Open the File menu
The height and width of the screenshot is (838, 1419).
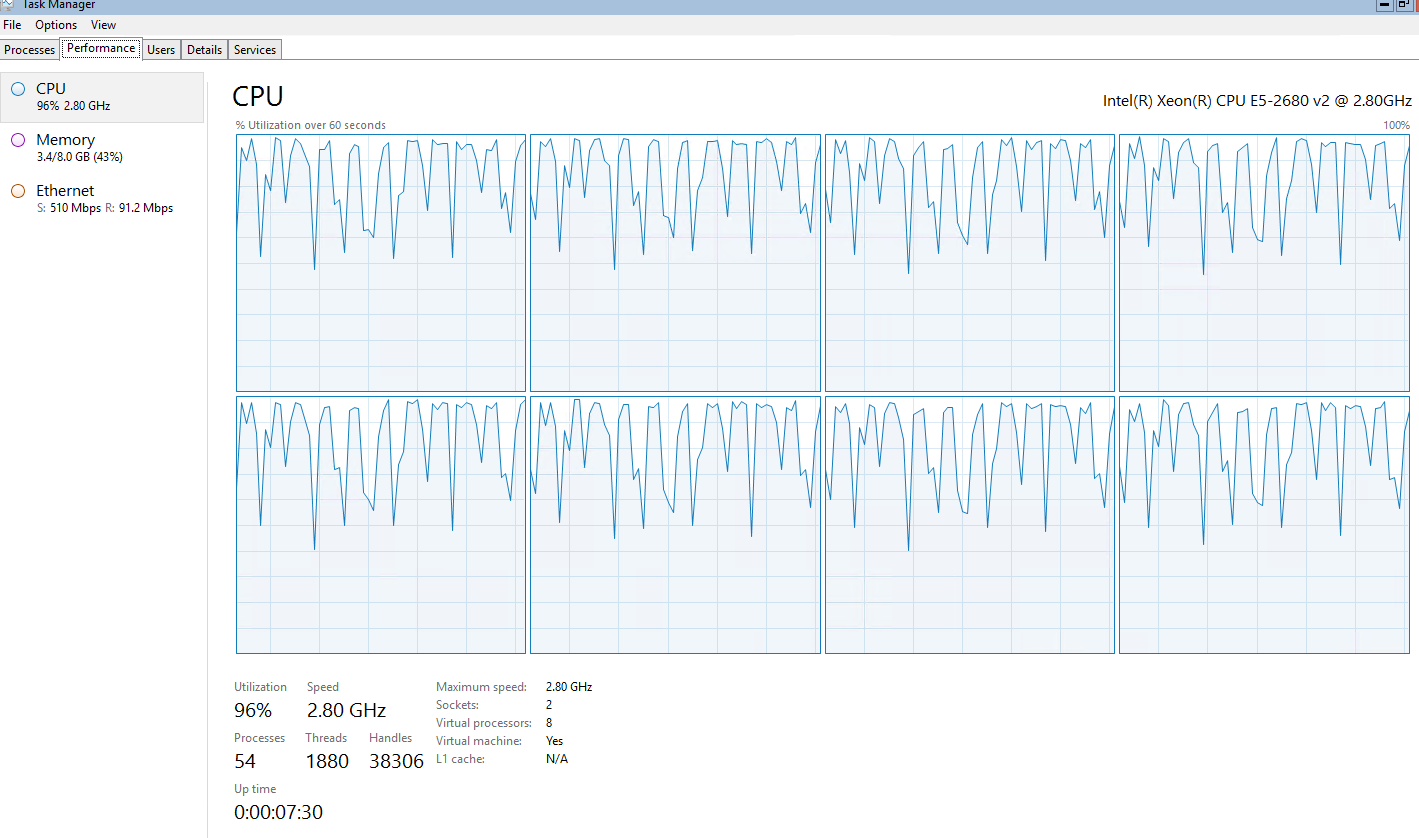12,25
